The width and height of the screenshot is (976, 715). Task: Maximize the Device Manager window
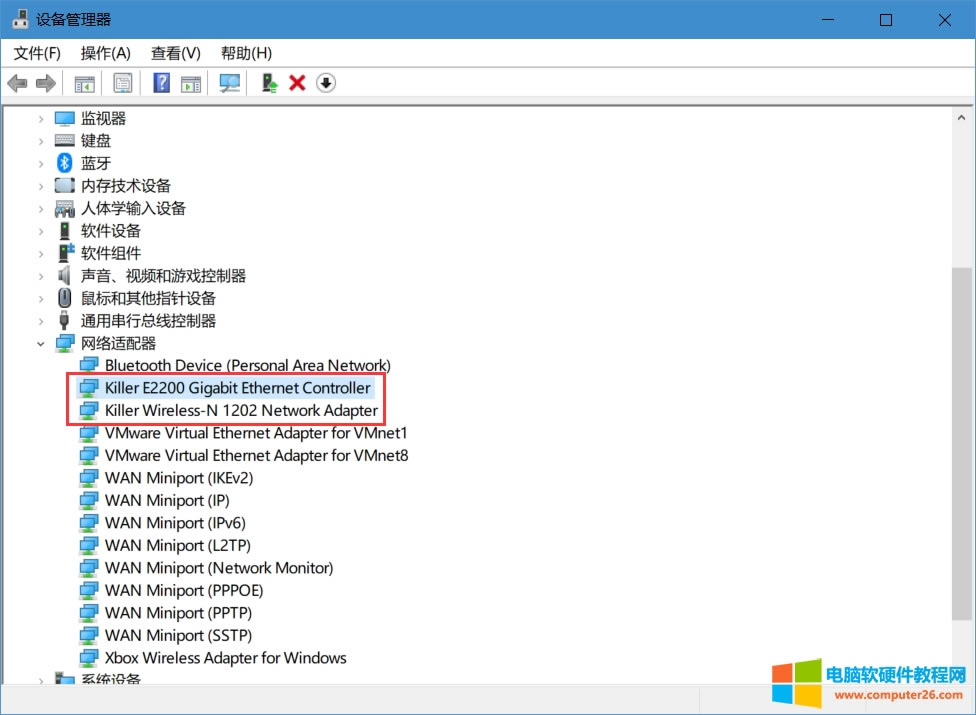tap(886, 20)
